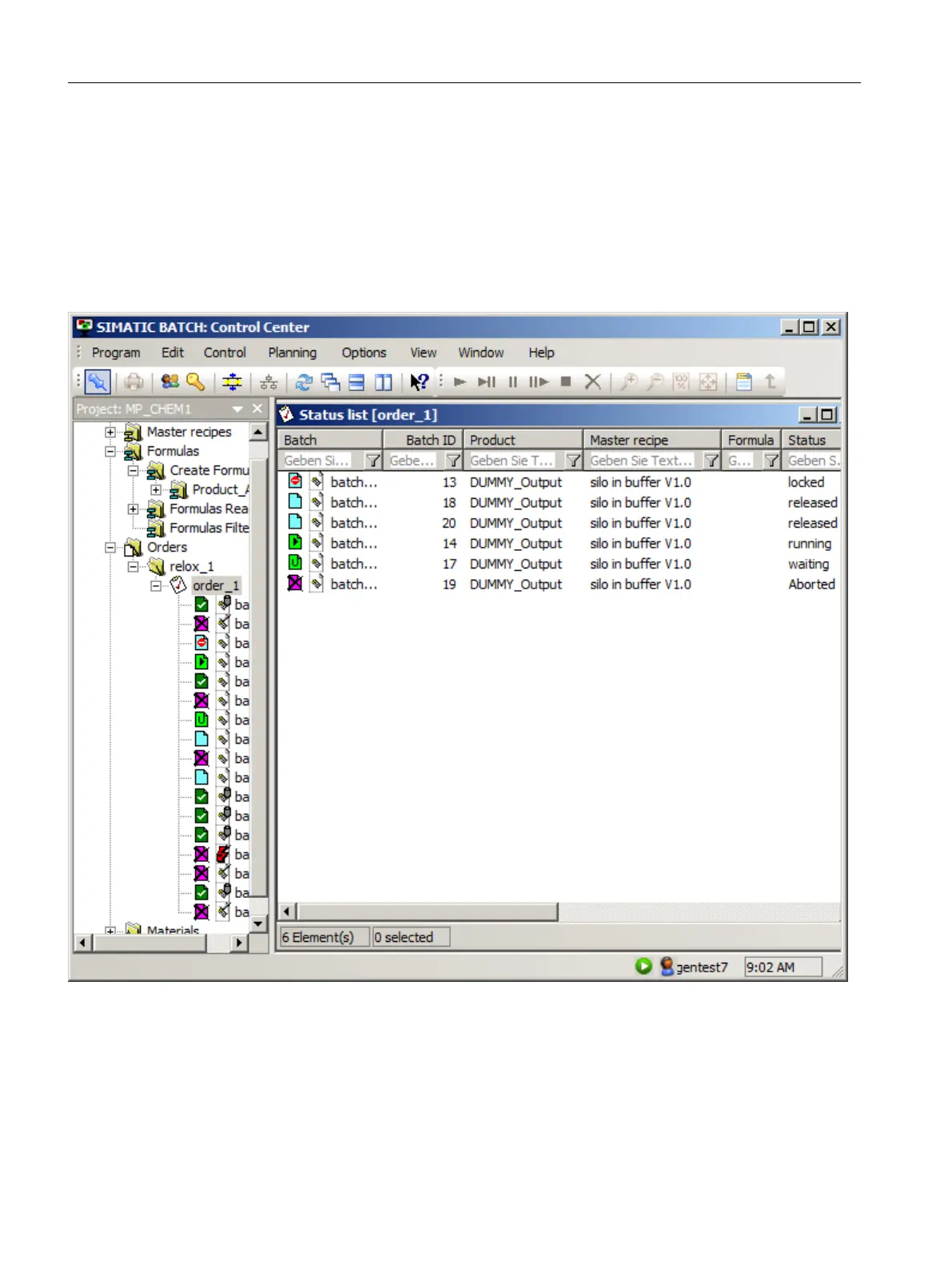The width and height of the screenshot is (952, 1269).
Task: Click the cascade windows icon
Action: click(x=330, y=382)
